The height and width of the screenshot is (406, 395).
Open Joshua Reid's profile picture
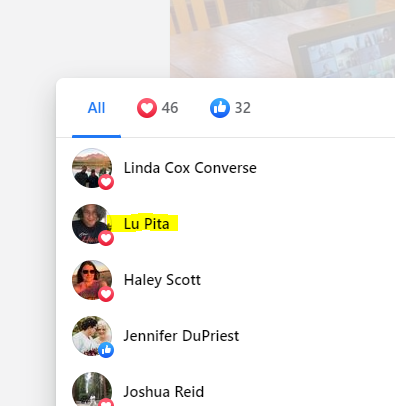click(92, 389)
